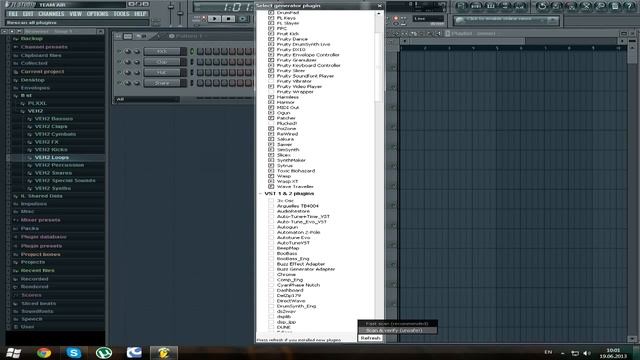Open the VIEW menu

coord(76,14)
